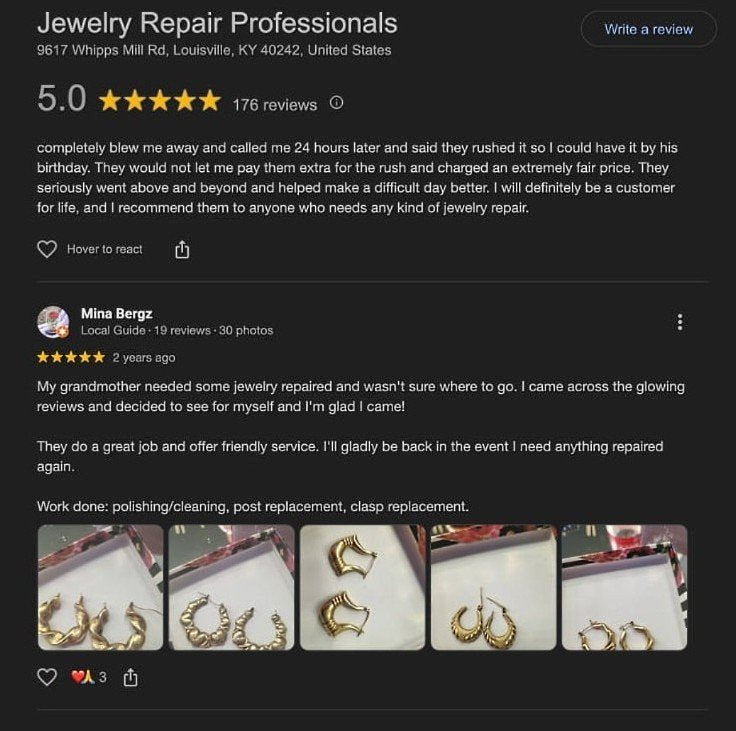Share Mina Bergz's review using share icon
736x731 pixels.
point(130,677)
